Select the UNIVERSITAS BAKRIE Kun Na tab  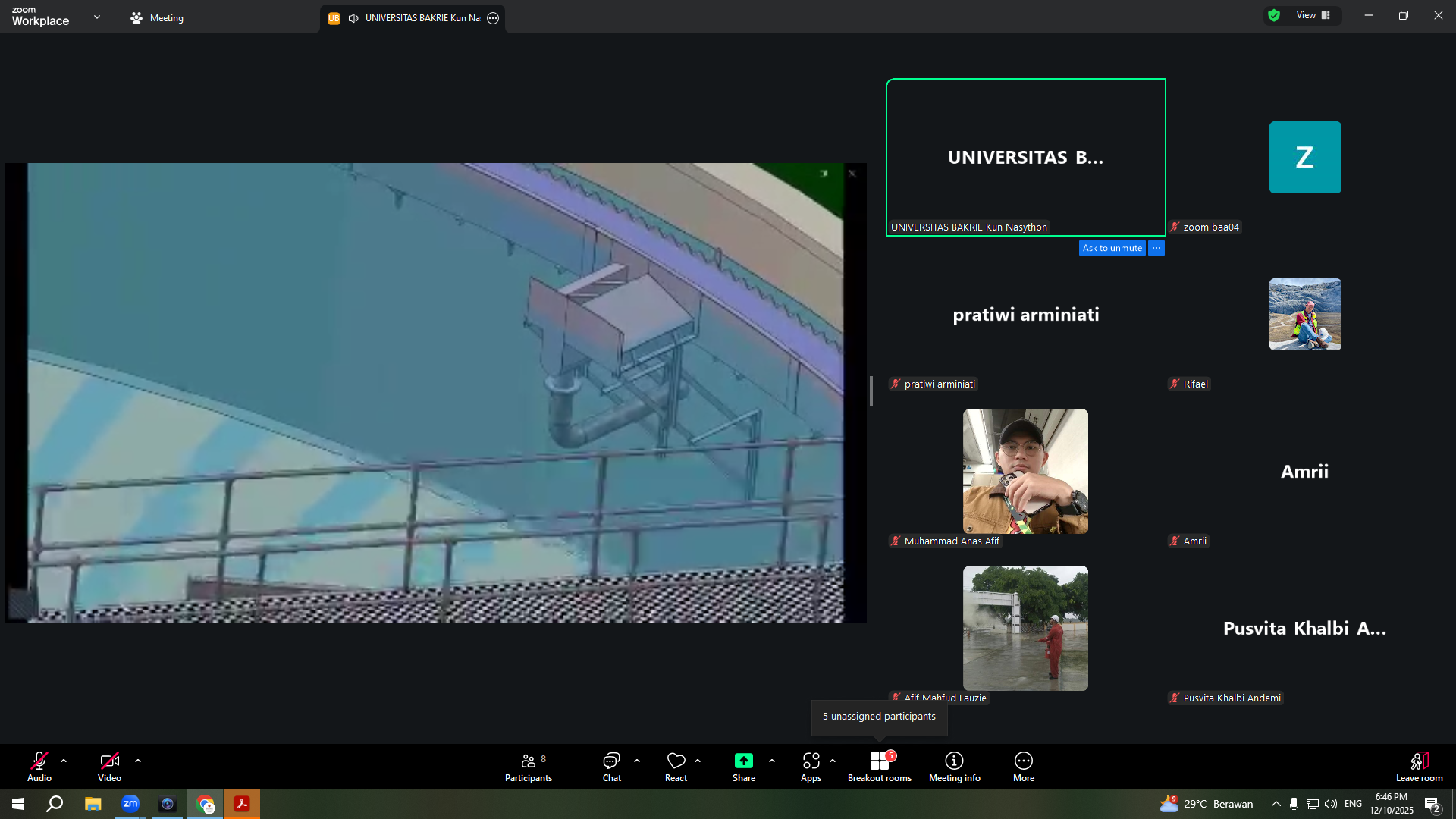[413, 18]
